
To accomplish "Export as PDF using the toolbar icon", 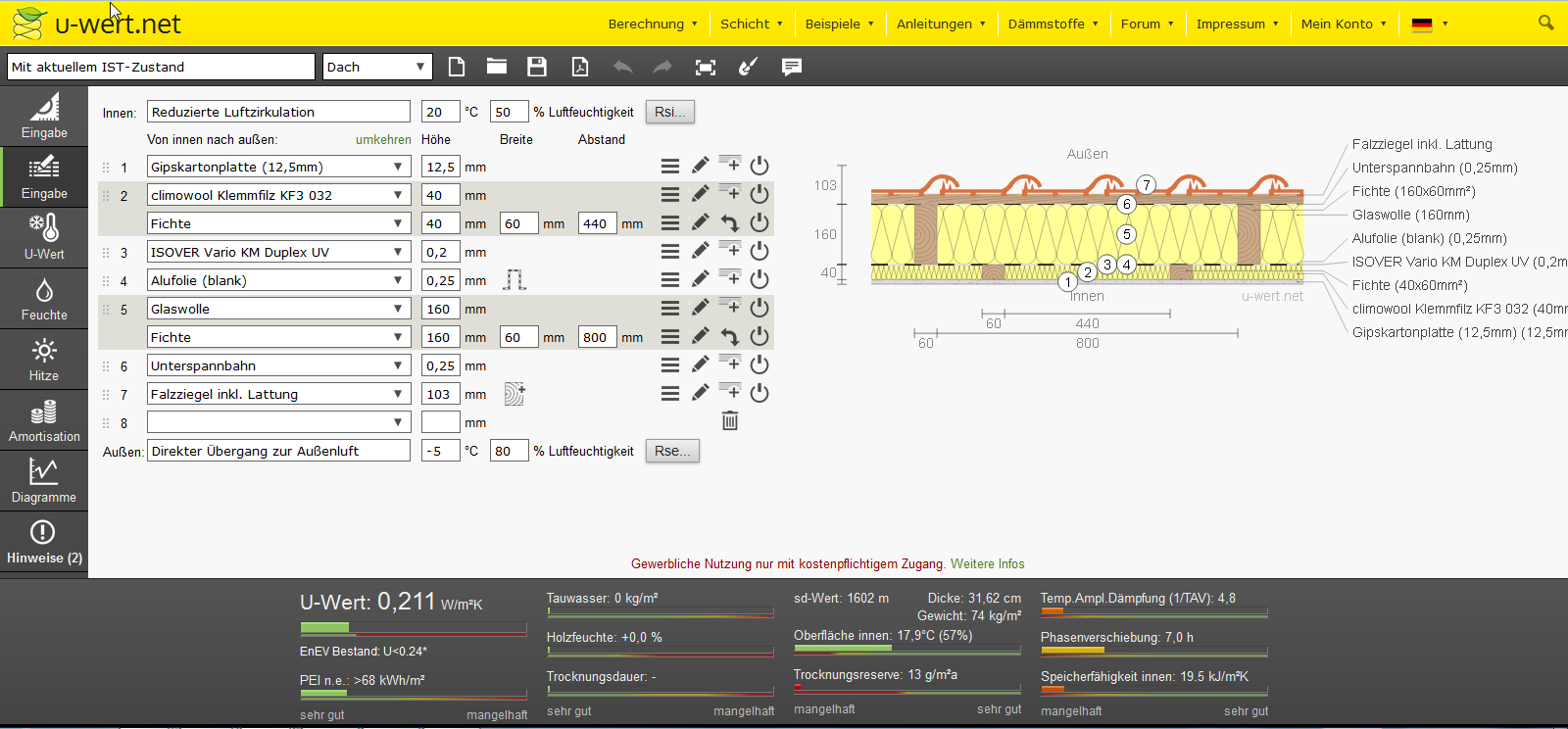I will 580,67.
